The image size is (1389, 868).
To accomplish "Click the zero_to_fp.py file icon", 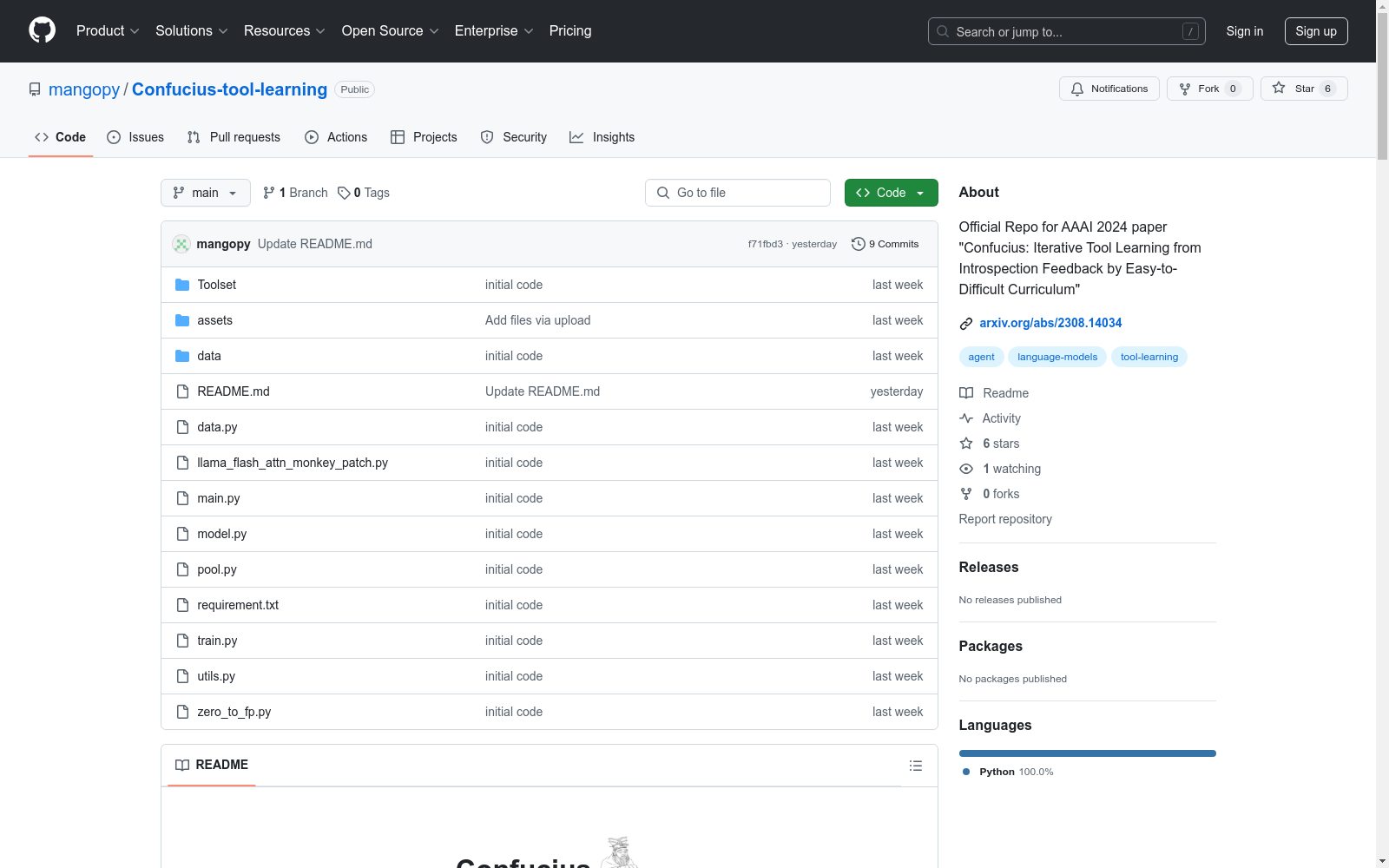I will [182, 712].
